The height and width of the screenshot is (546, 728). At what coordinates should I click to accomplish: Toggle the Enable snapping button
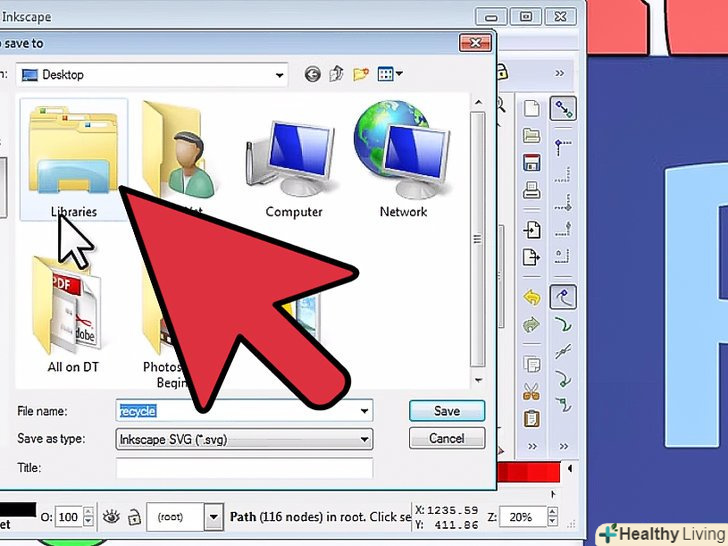point(563,109)
